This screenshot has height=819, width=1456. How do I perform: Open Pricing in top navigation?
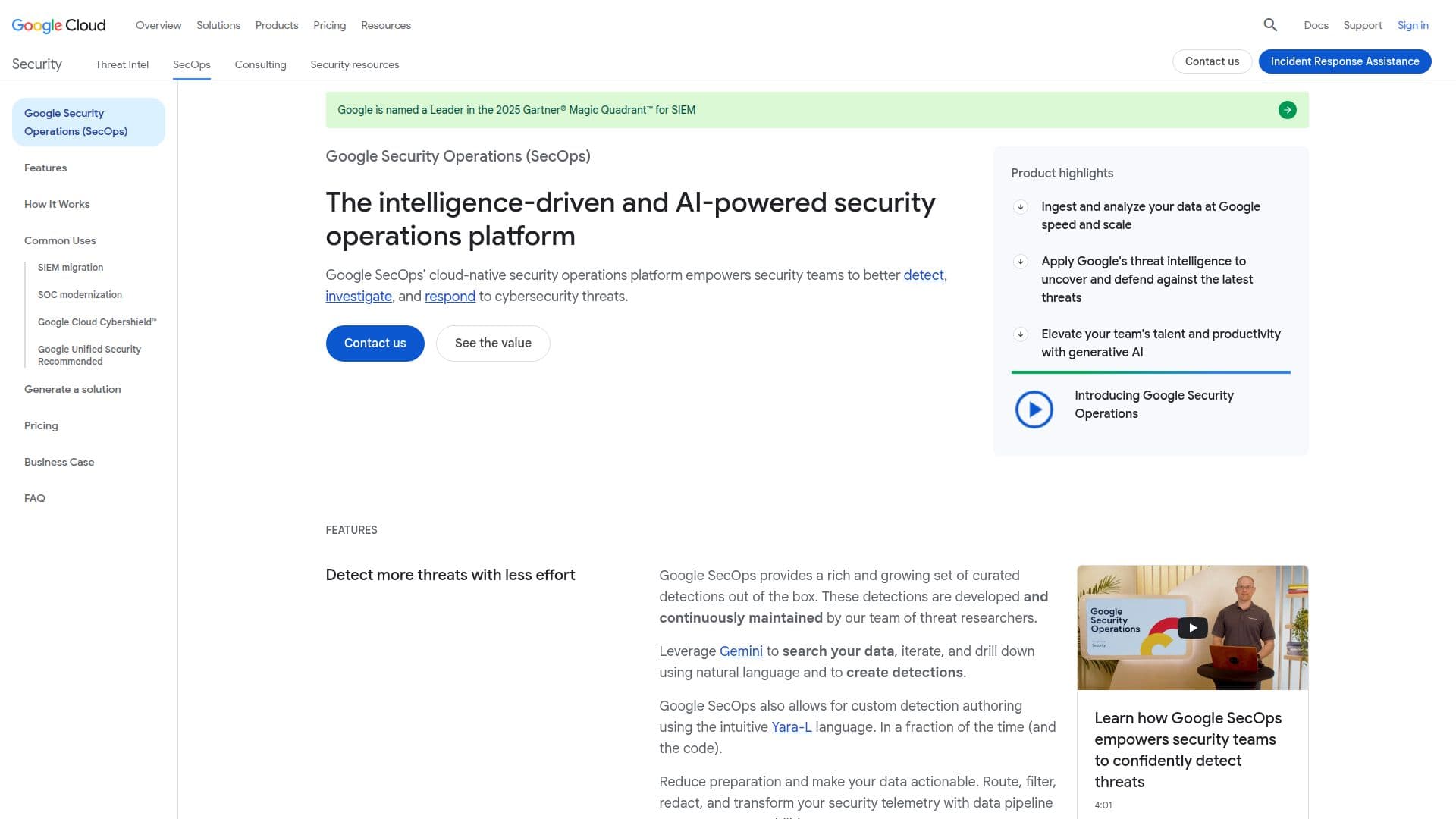pyautogui.click(x=329, y=25)
